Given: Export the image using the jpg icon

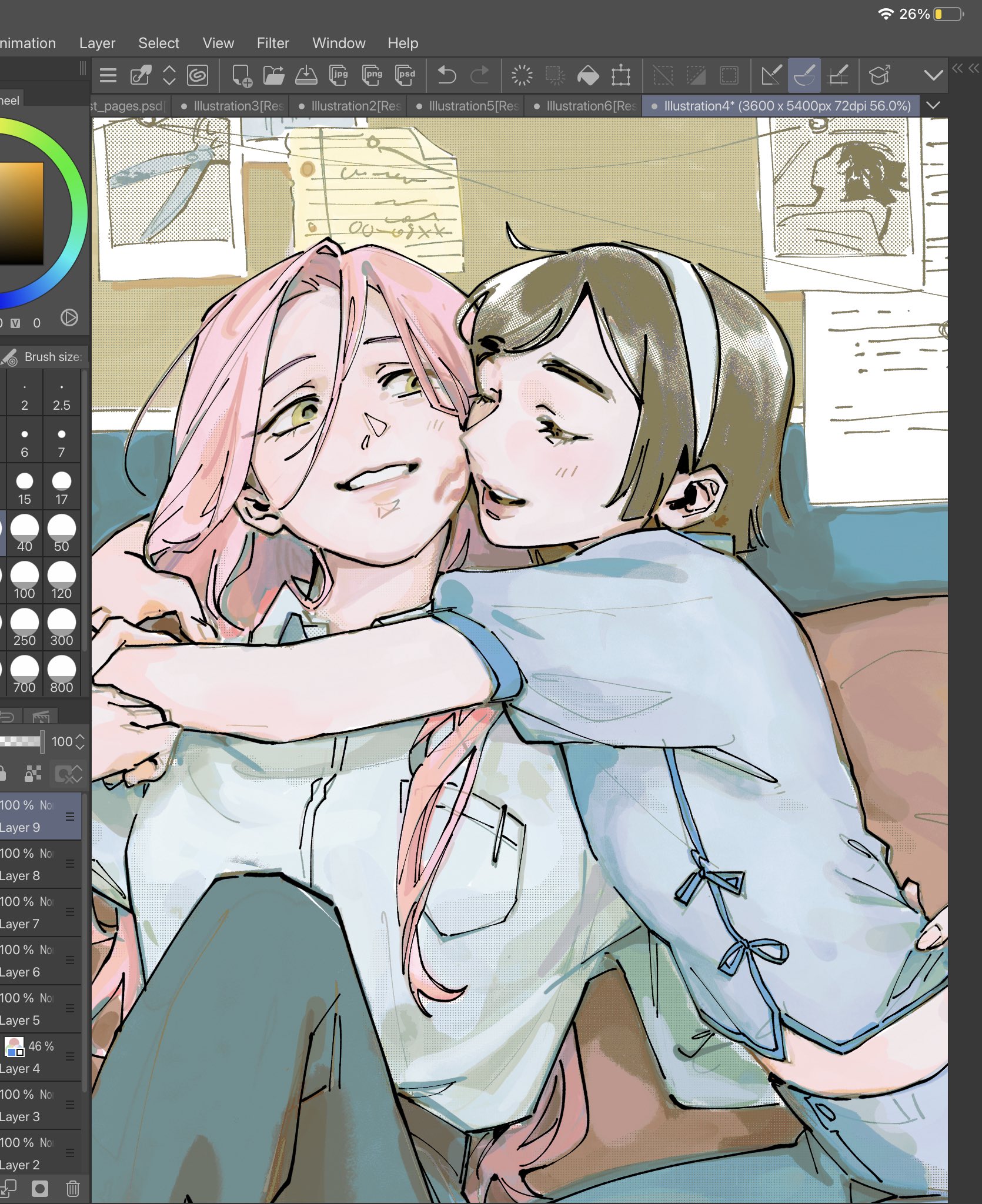Looking at the screenshot, I should point(339,75).
